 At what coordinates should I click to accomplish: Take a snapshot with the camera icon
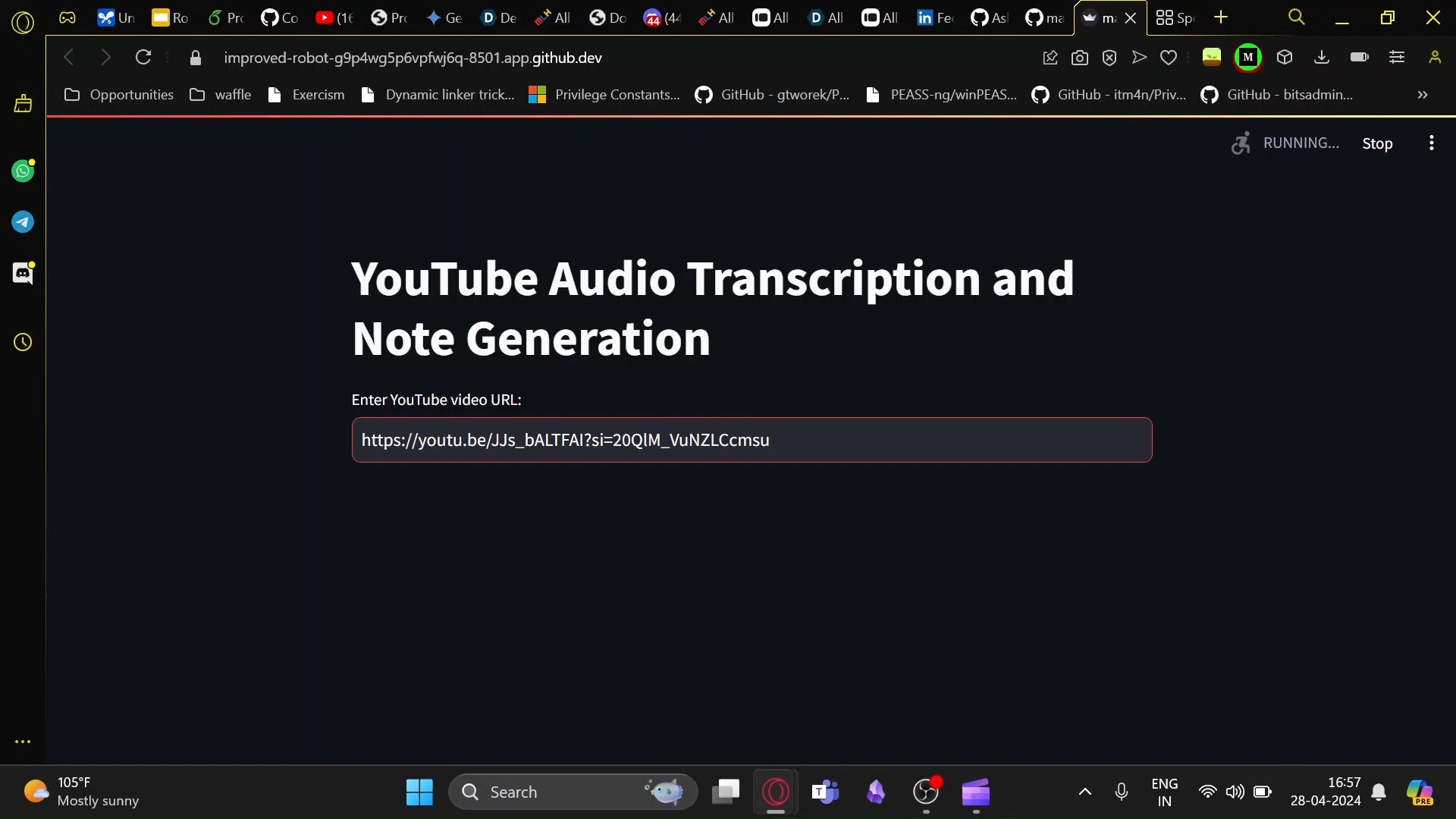click(1080, 58)
